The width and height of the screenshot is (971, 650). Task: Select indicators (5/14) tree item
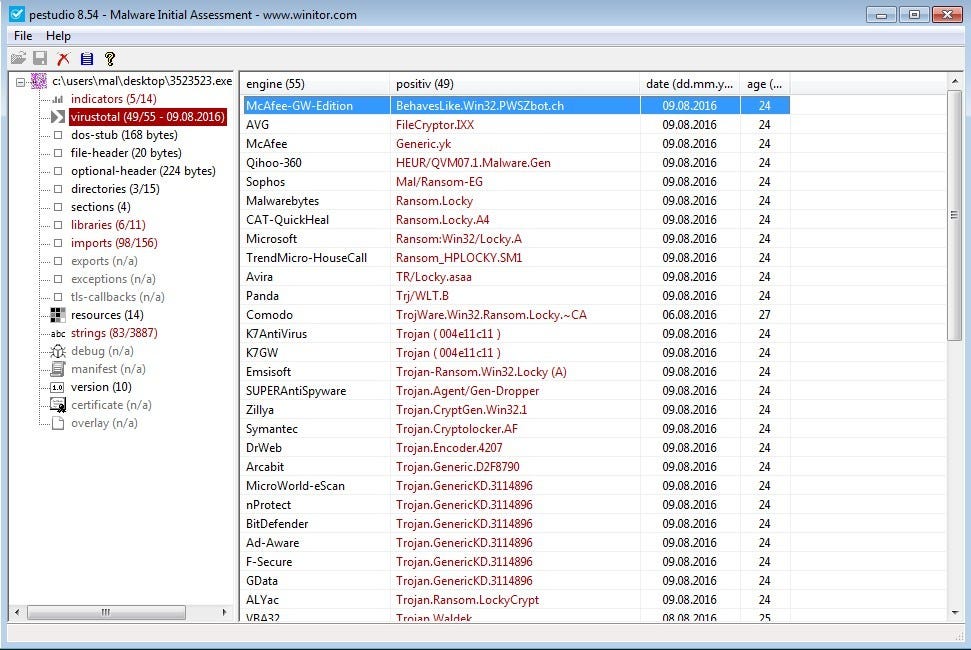coord(113,99)
